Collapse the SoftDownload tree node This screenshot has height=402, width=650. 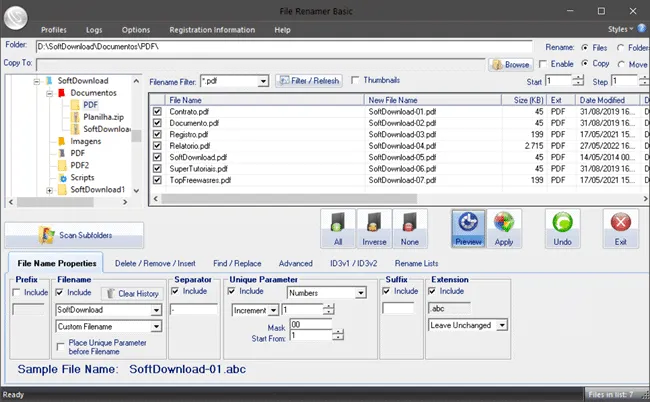coord(36,81)
